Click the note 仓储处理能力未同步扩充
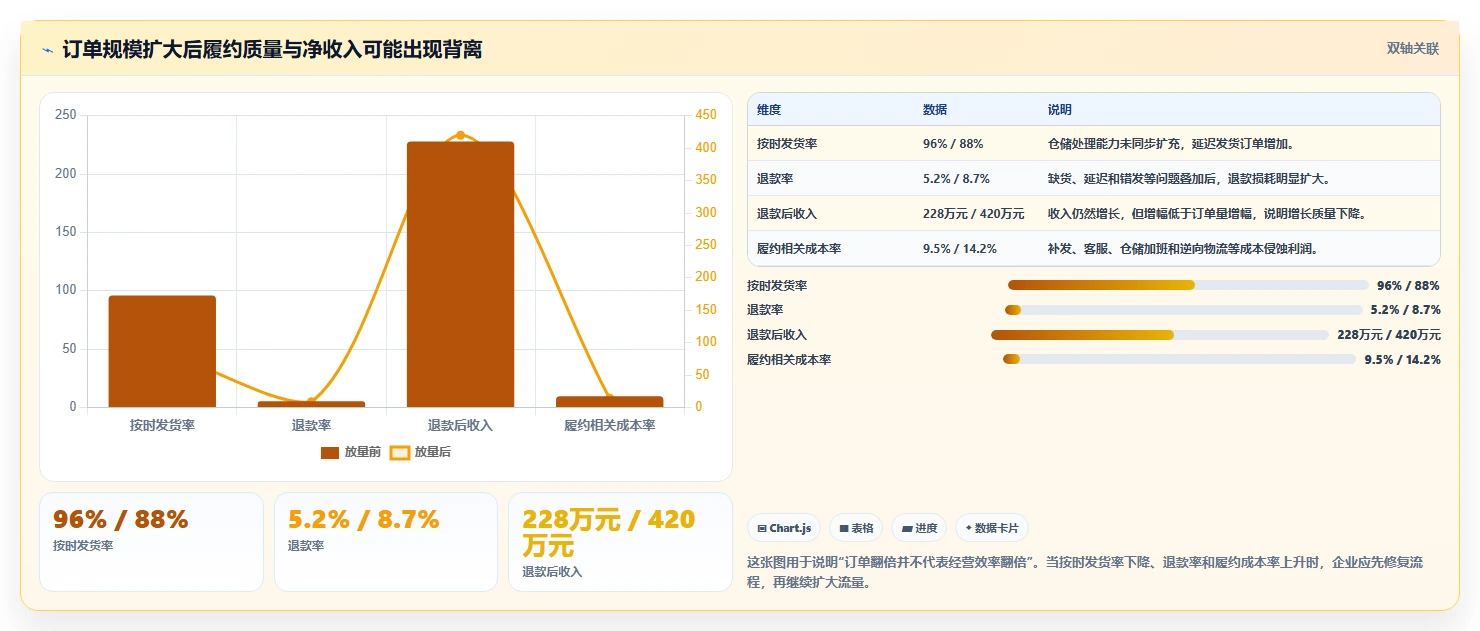This screenshot has height=631, width=1480. click(x=1171, y=144)
